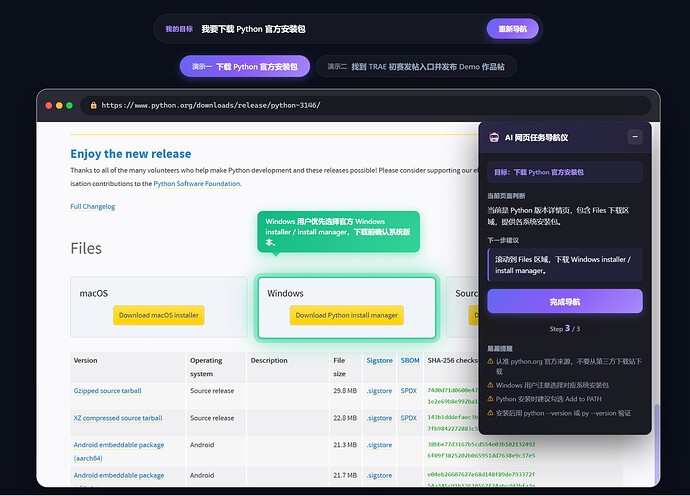Switch to 演示二 TRAE demo tab

tap(416, 66)
